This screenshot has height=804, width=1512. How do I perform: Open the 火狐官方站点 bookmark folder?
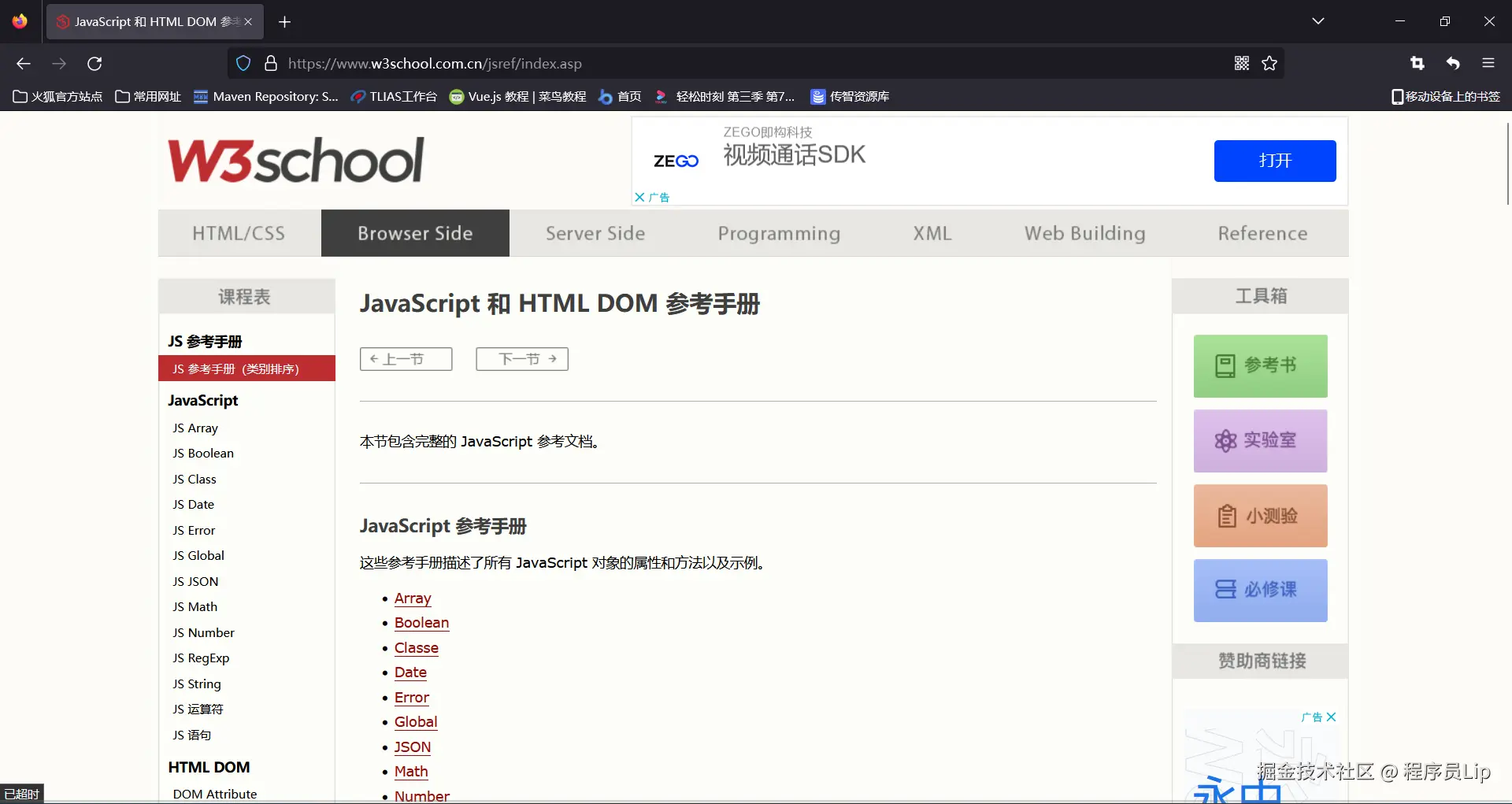tap(57, 96)
